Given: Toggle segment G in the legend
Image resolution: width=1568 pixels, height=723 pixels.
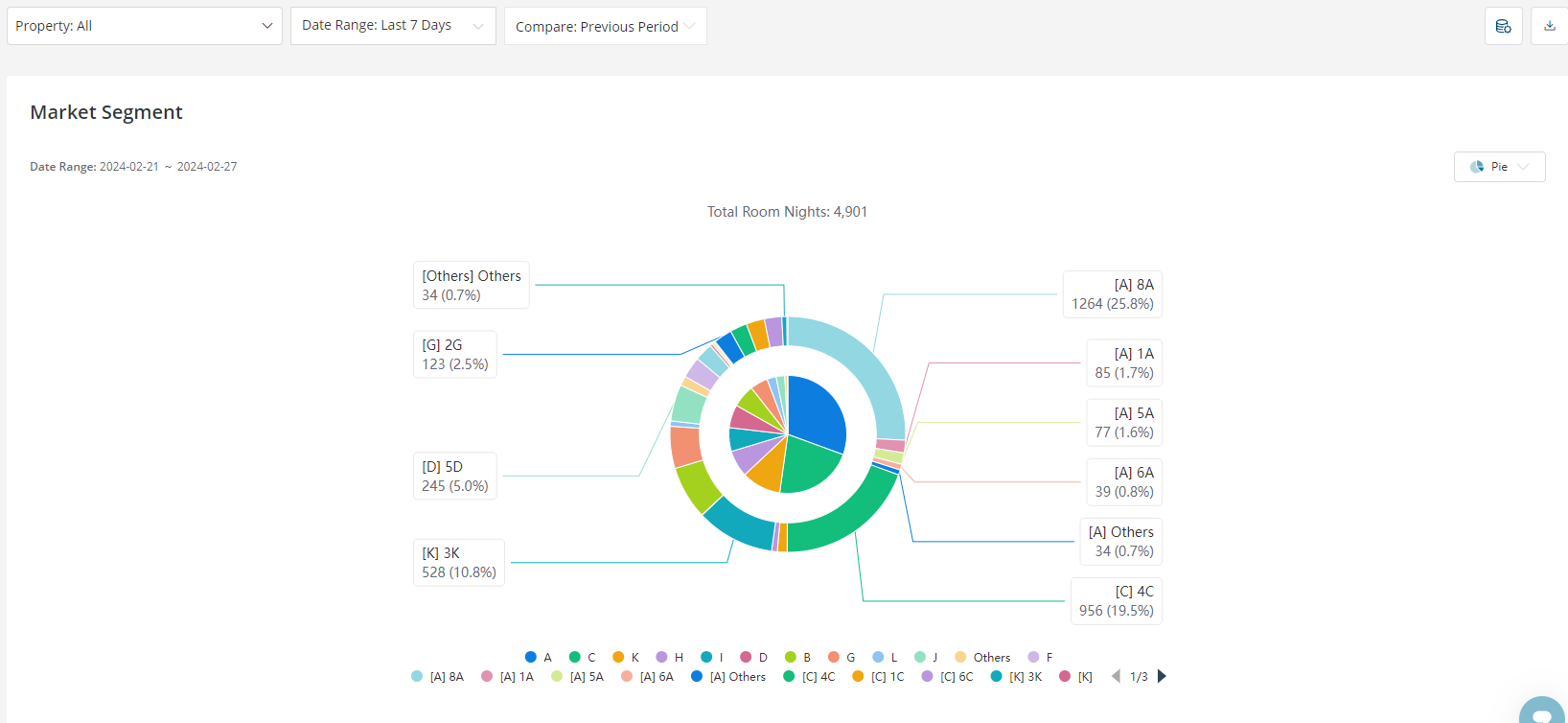Looking at the screenshot, I should point(842,657).
